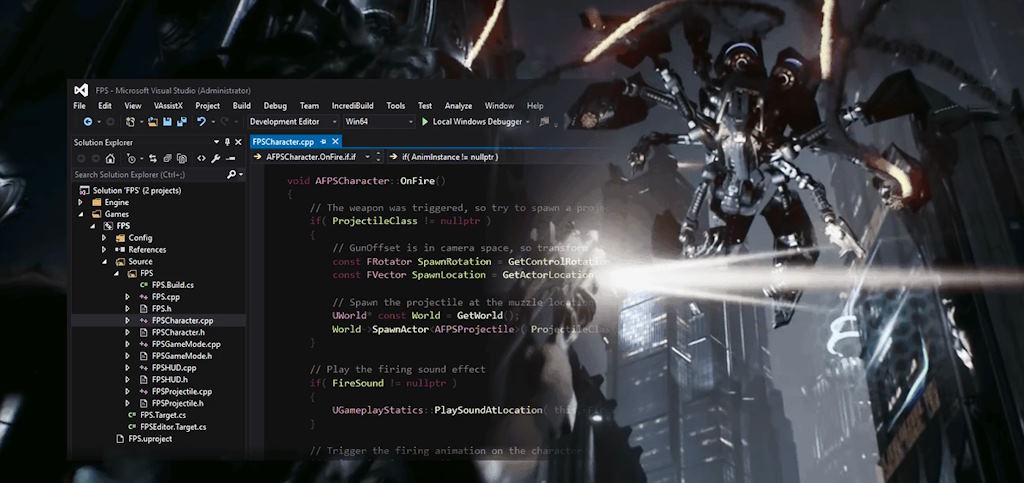Click Local Windows Debugger button label
Image resolution: width=1024 pixels, height=483 pixels.
477,121
